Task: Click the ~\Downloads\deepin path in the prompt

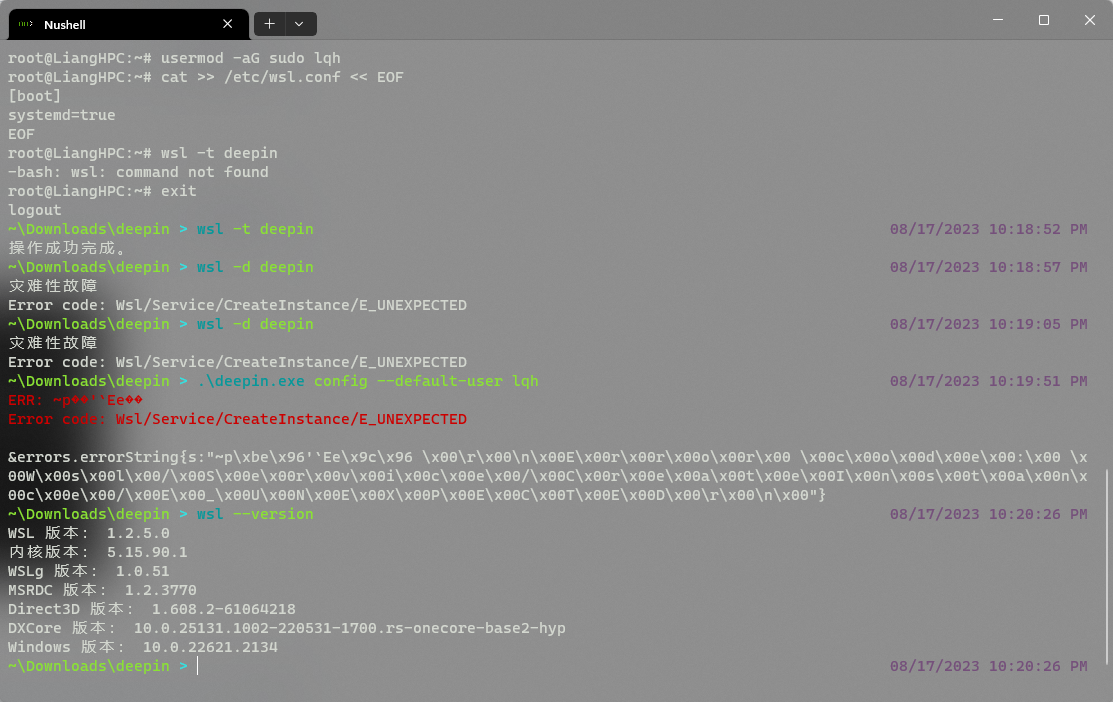Action: click(88, 665)
